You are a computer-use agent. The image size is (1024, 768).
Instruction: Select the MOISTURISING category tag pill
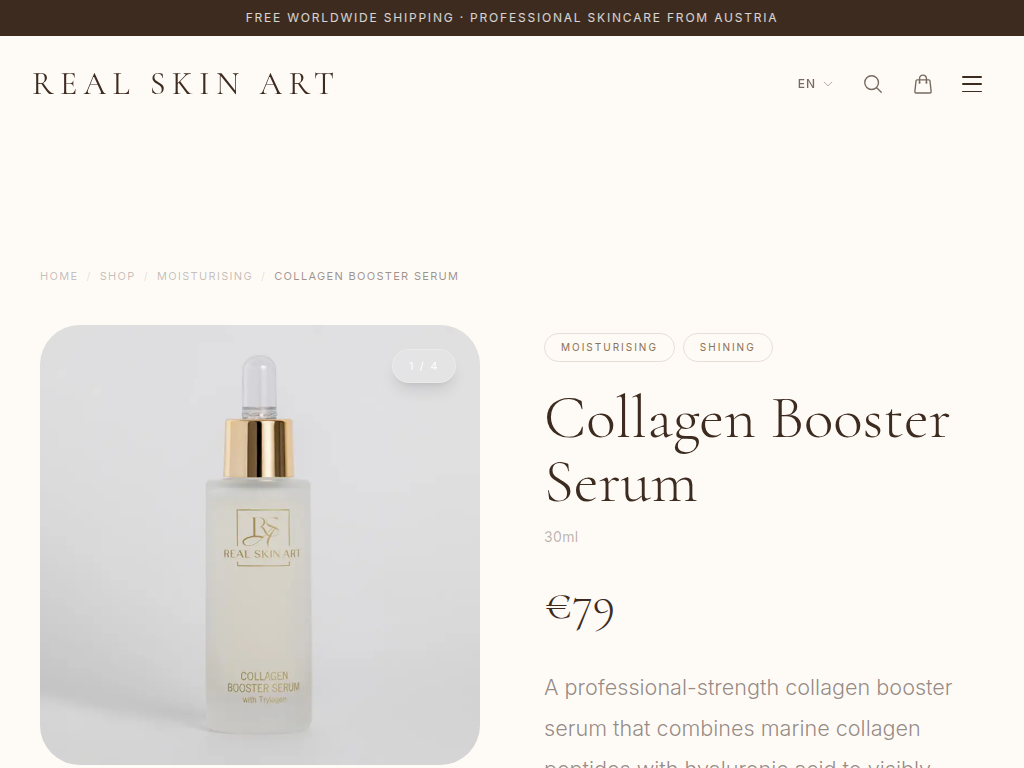point(609,347)
